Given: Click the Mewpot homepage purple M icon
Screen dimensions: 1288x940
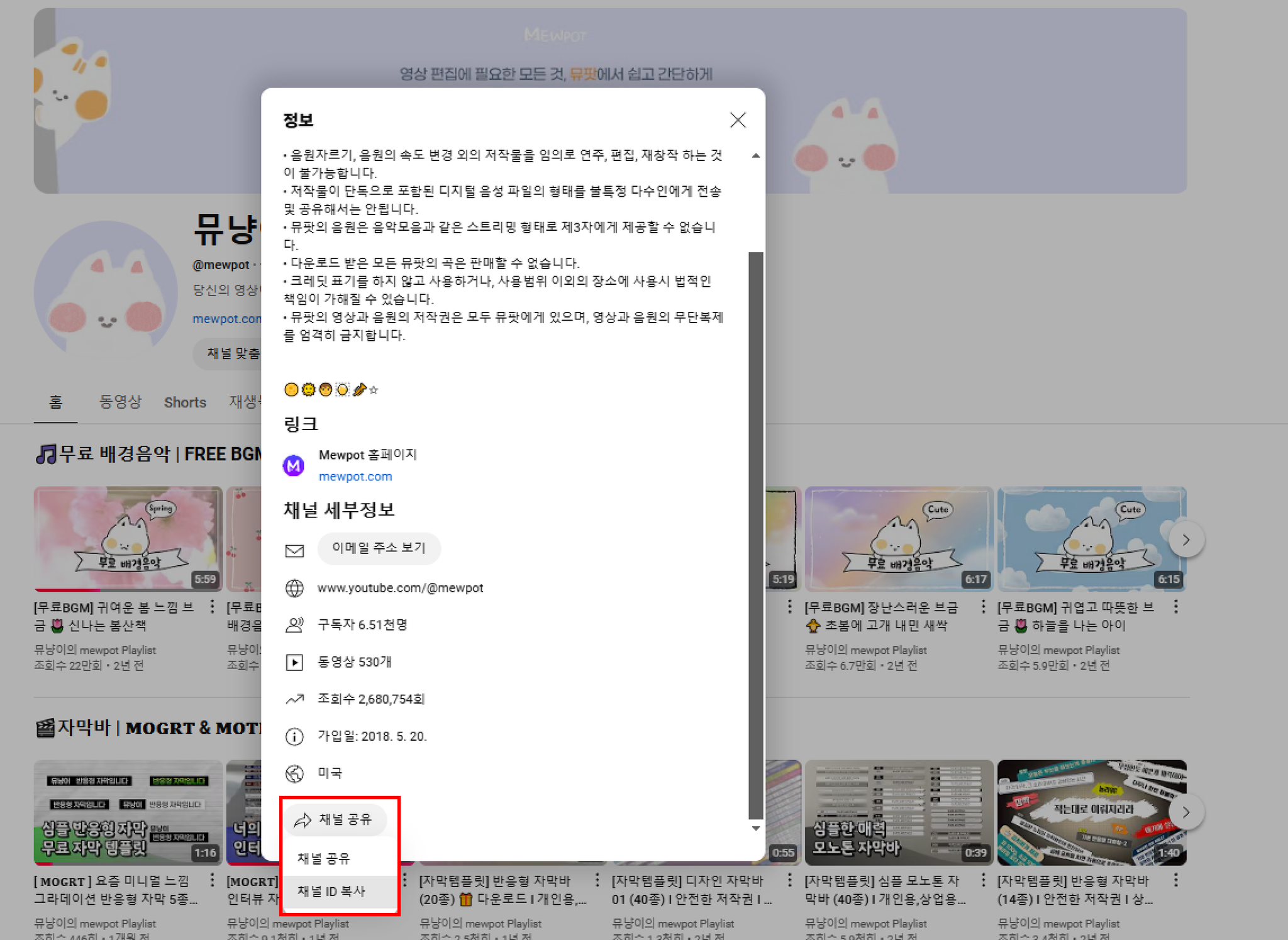Looking at the screenshot, I should (x=294, y=465).
